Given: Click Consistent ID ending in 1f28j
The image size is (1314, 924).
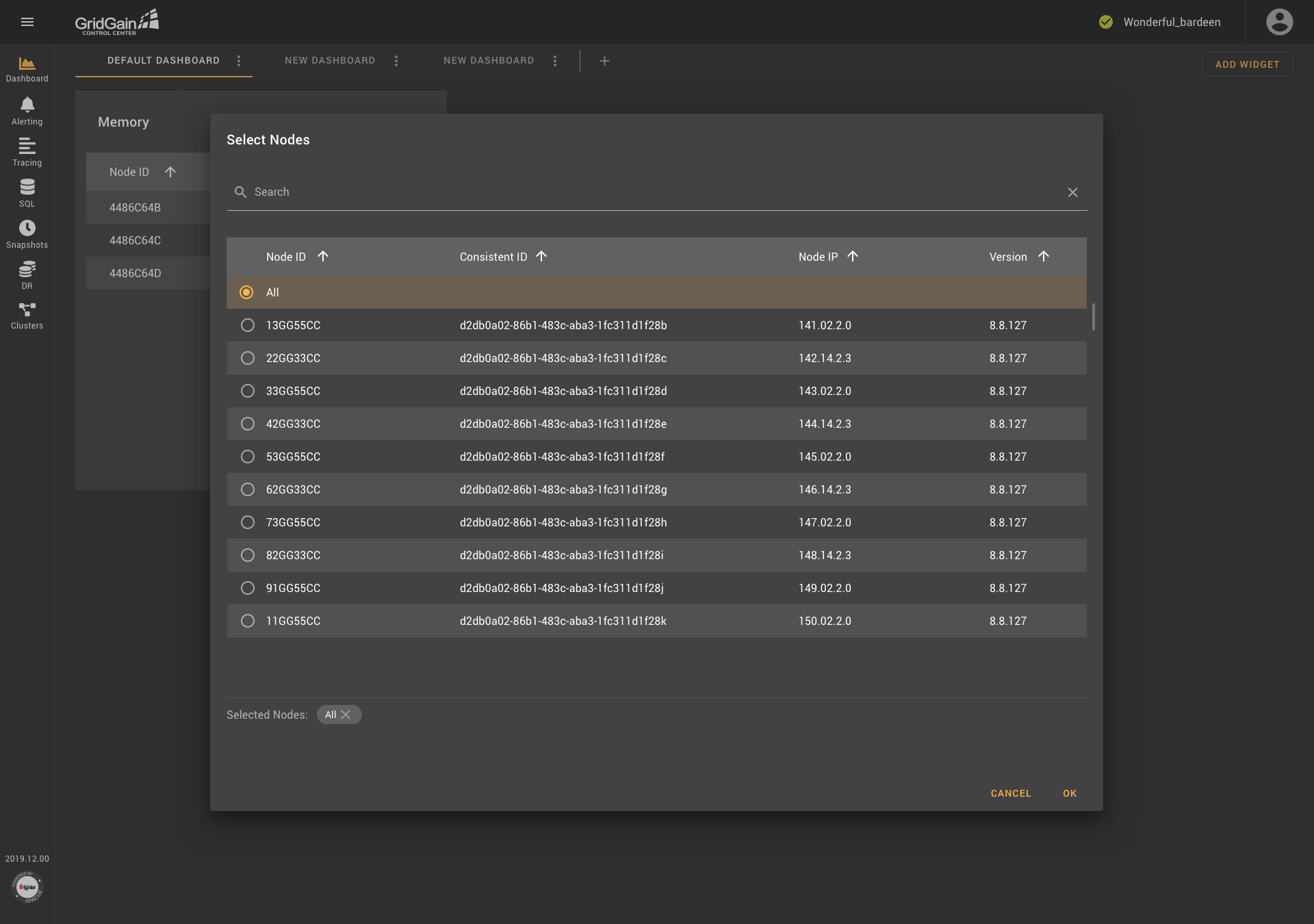Looking at the screenshot, I should tap(561, 588).
